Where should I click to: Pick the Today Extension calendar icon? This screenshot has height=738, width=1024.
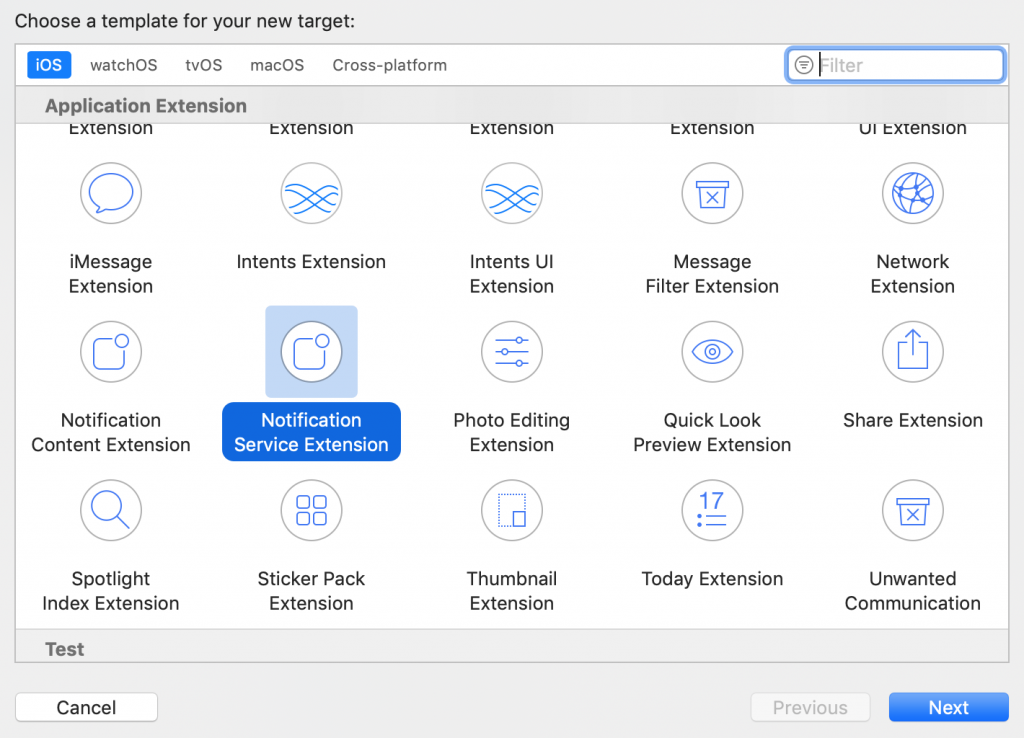pos(711,510)
